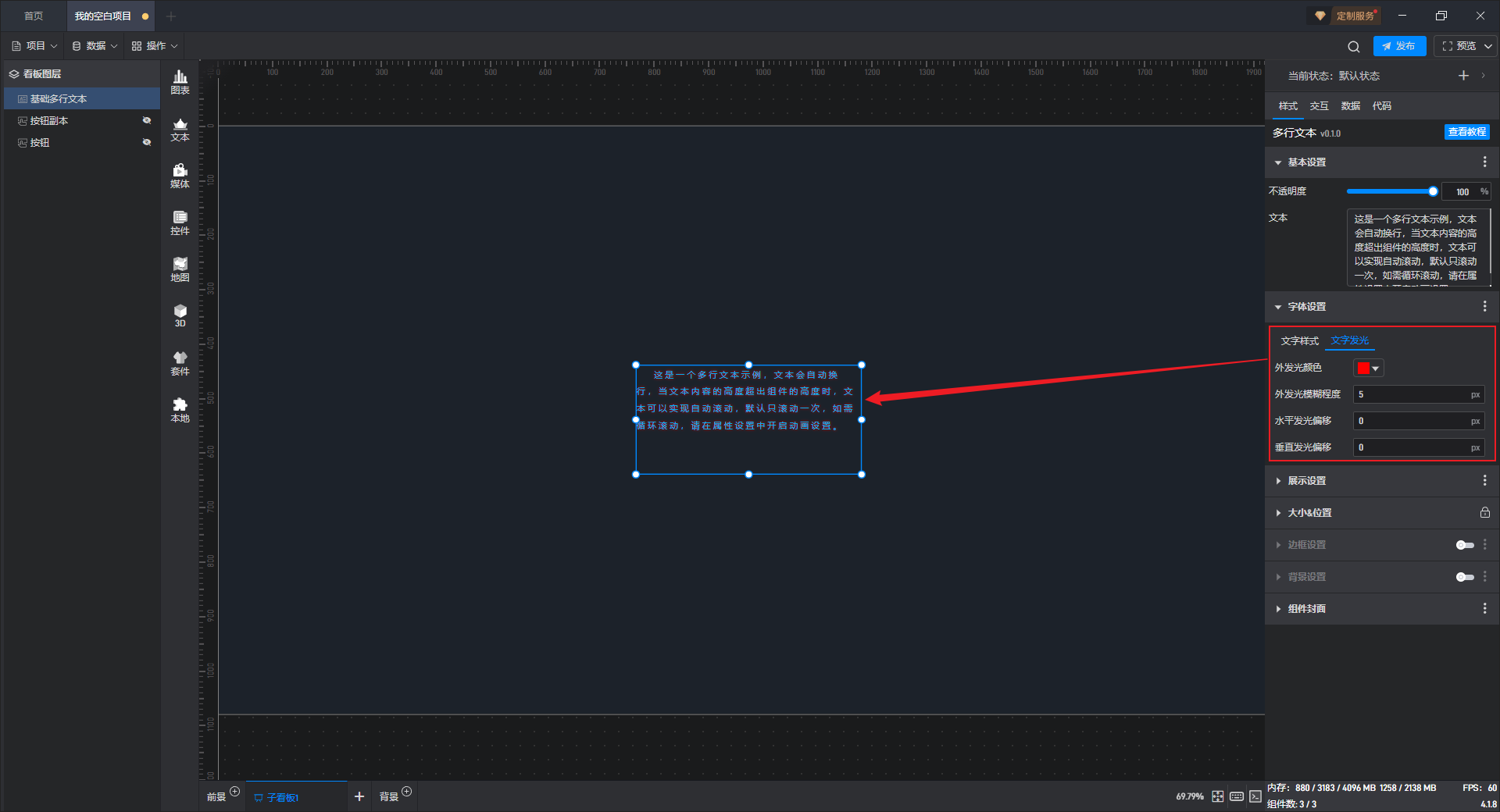Screen dimensions: 1500x812
Task: Toggle visibility of the 按钮 layer
Action: [146, 142]
